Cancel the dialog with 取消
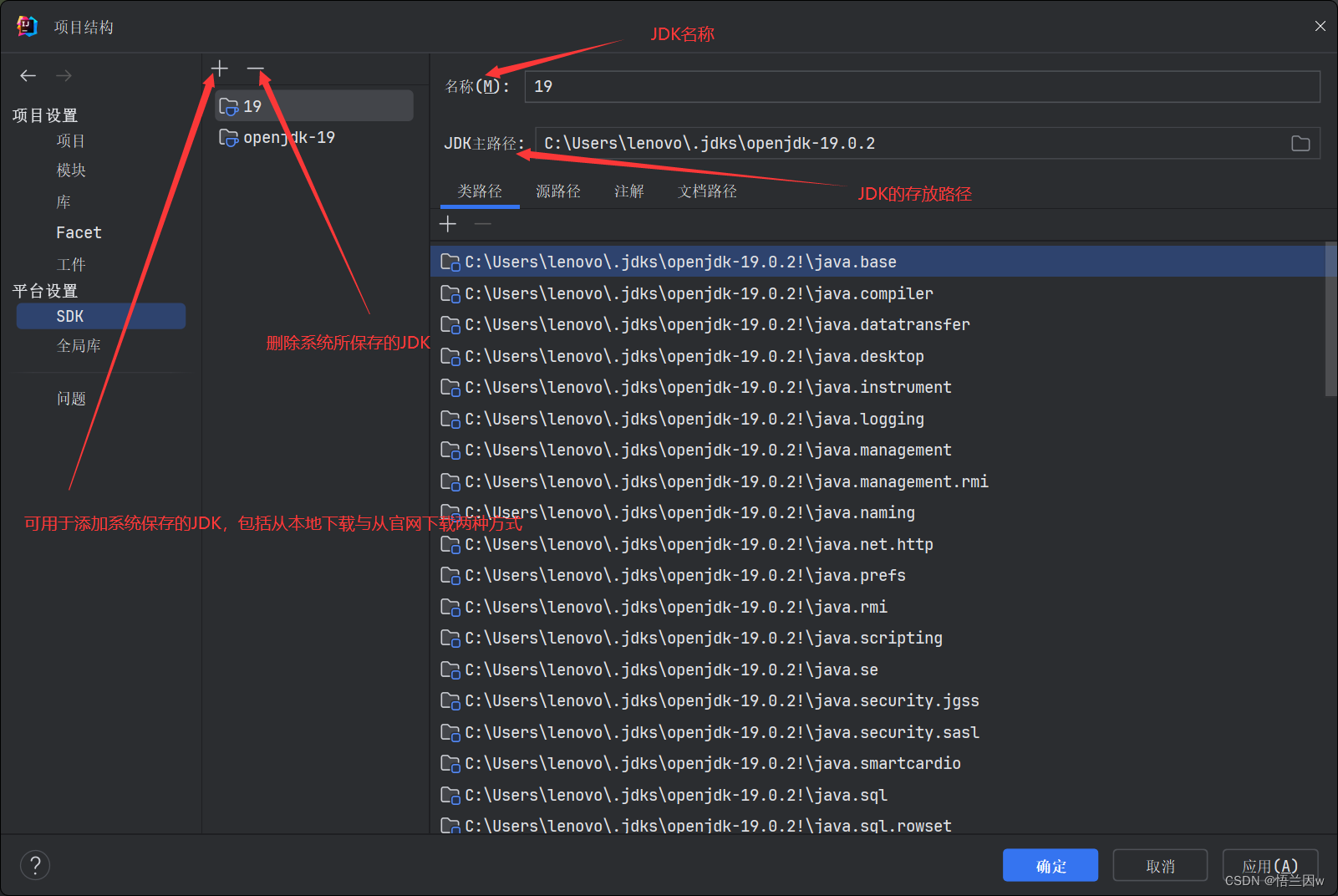This screenshot has width=1338, height=896. 1160,866
